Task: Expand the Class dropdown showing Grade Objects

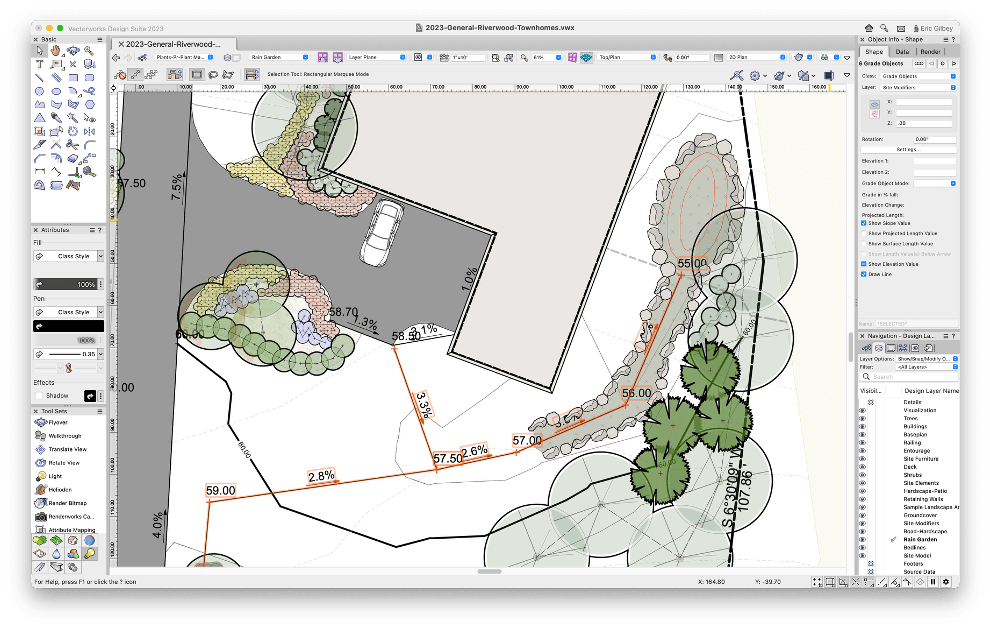Action: click(x=918, y=76)
